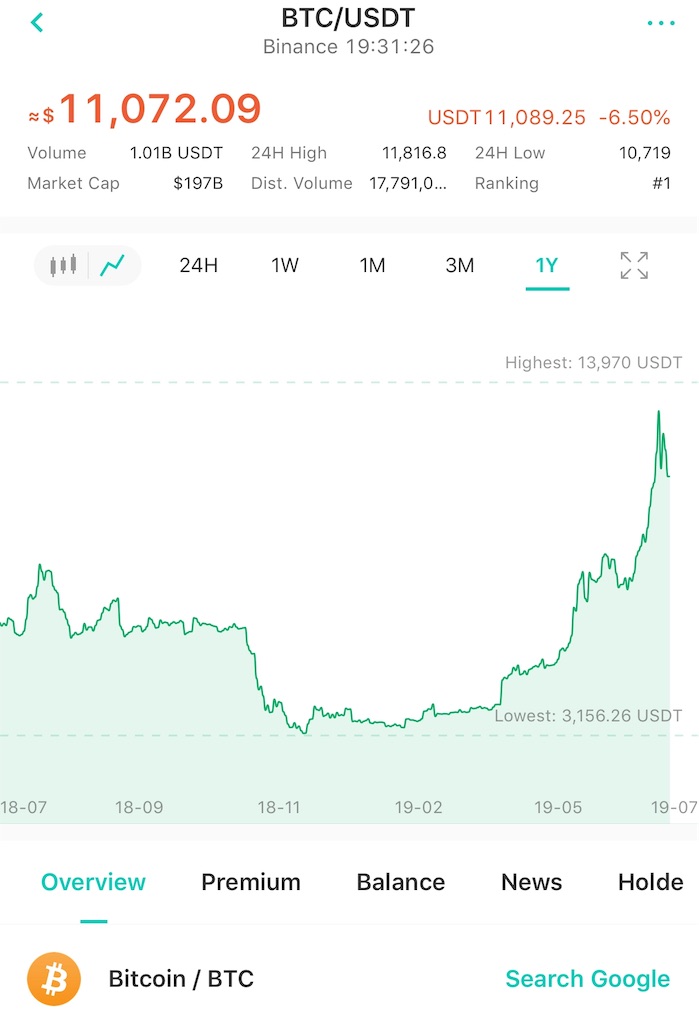Tap the #1 ranking value
The height and width of the screenshot is (1024, 699).
[661, 184]
